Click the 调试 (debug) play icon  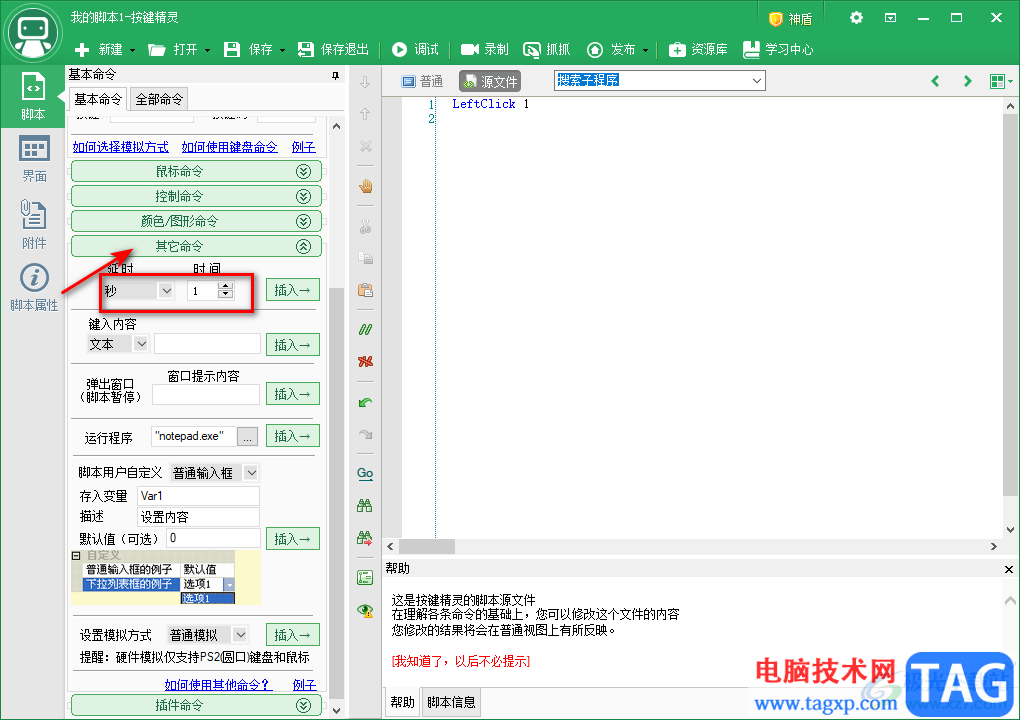coord(400,49)
